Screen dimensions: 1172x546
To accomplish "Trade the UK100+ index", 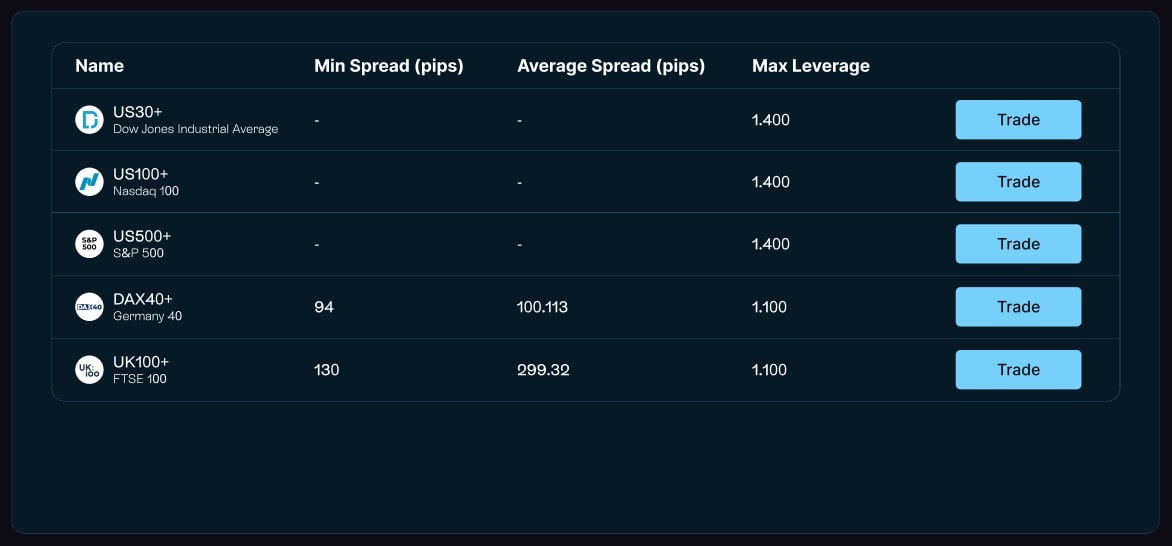I will pos(1018,369).
